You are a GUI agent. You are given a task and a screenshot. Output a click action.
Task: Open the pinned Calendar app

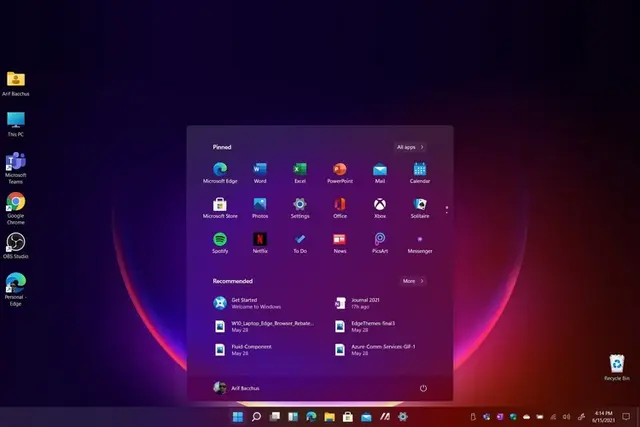pyautogui.click(x=420, y=173)
